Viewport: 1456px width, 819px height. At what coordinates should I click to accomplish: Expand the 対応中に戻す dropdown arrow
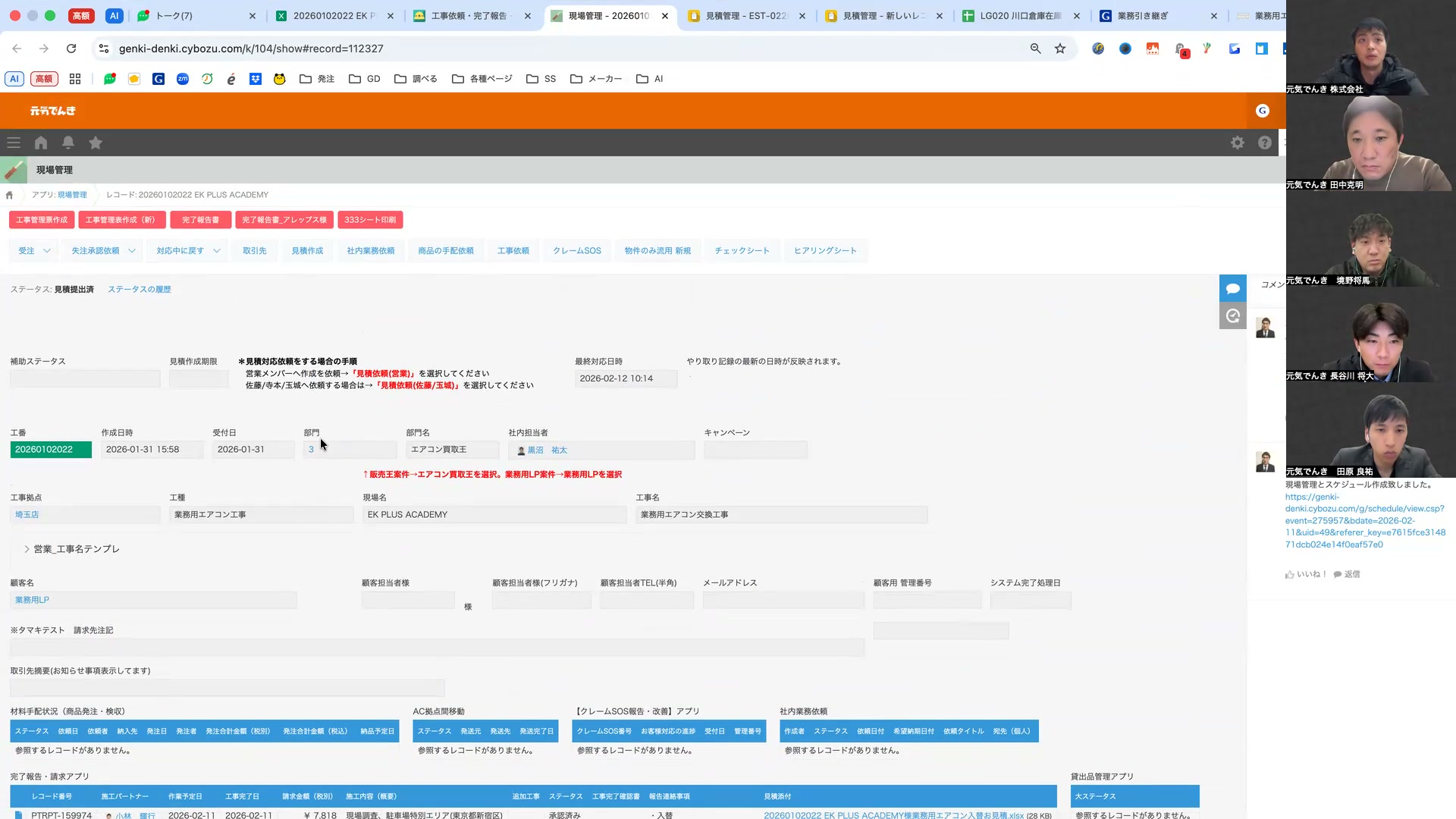click(x=217, y=251)
